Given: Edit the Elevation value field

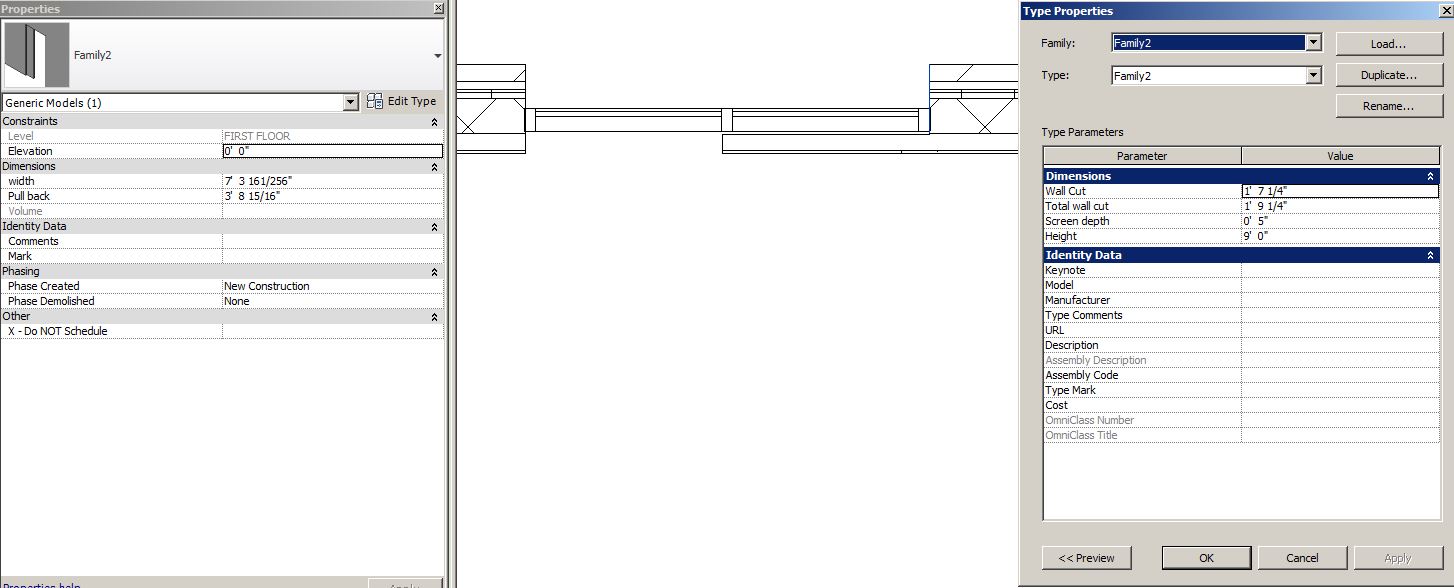Looking at the screenshot, I should (x=332, y=151).
